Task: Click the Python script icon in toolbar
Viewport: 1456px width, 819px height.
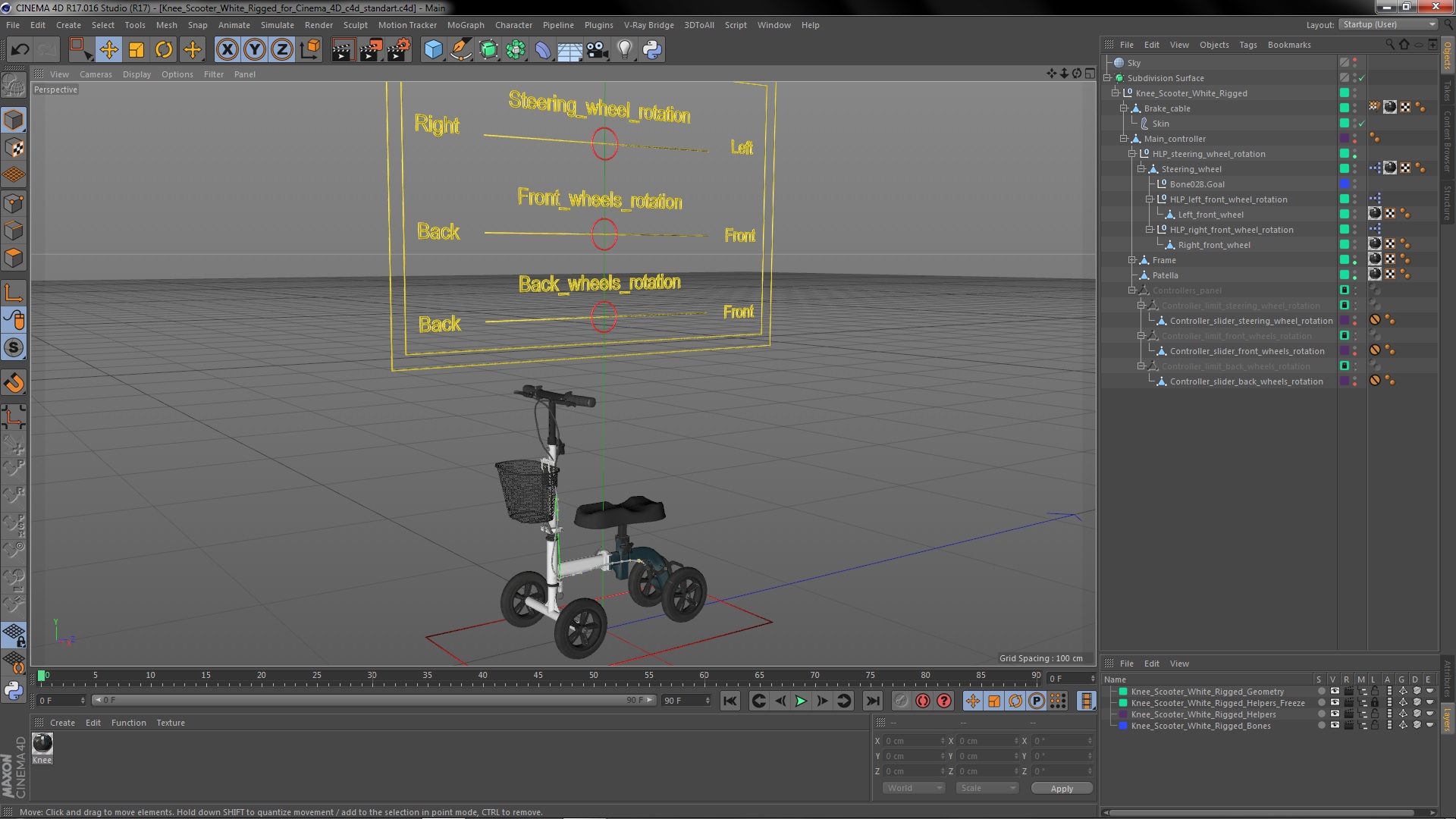Action: 652,50
